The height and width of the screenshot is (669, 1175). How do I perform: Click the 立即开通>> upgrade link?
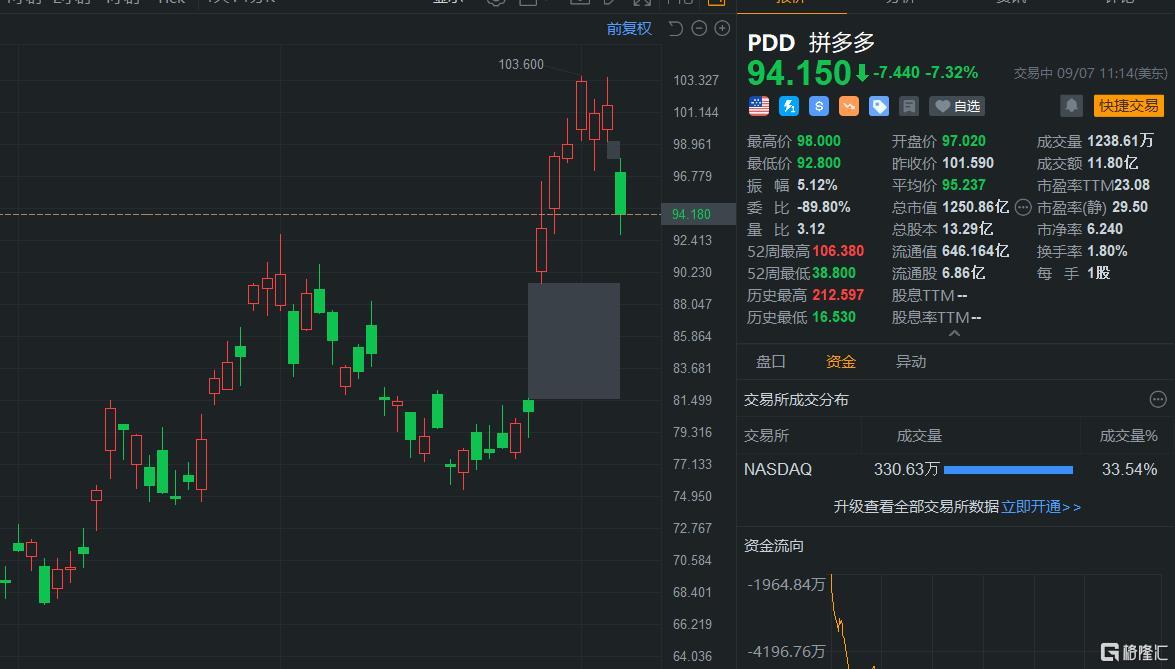pyautogui.click(x=1041, y=507)
